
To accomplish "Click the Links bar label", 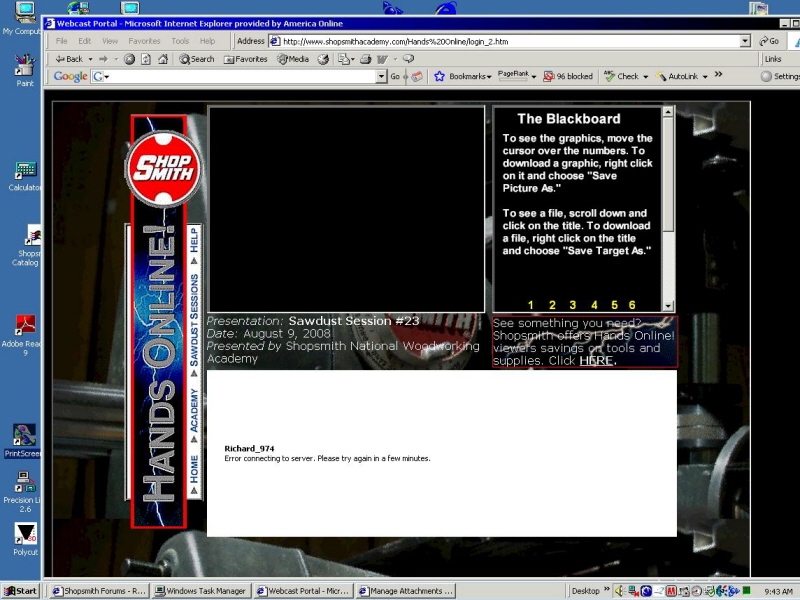I will click(773, 59).
